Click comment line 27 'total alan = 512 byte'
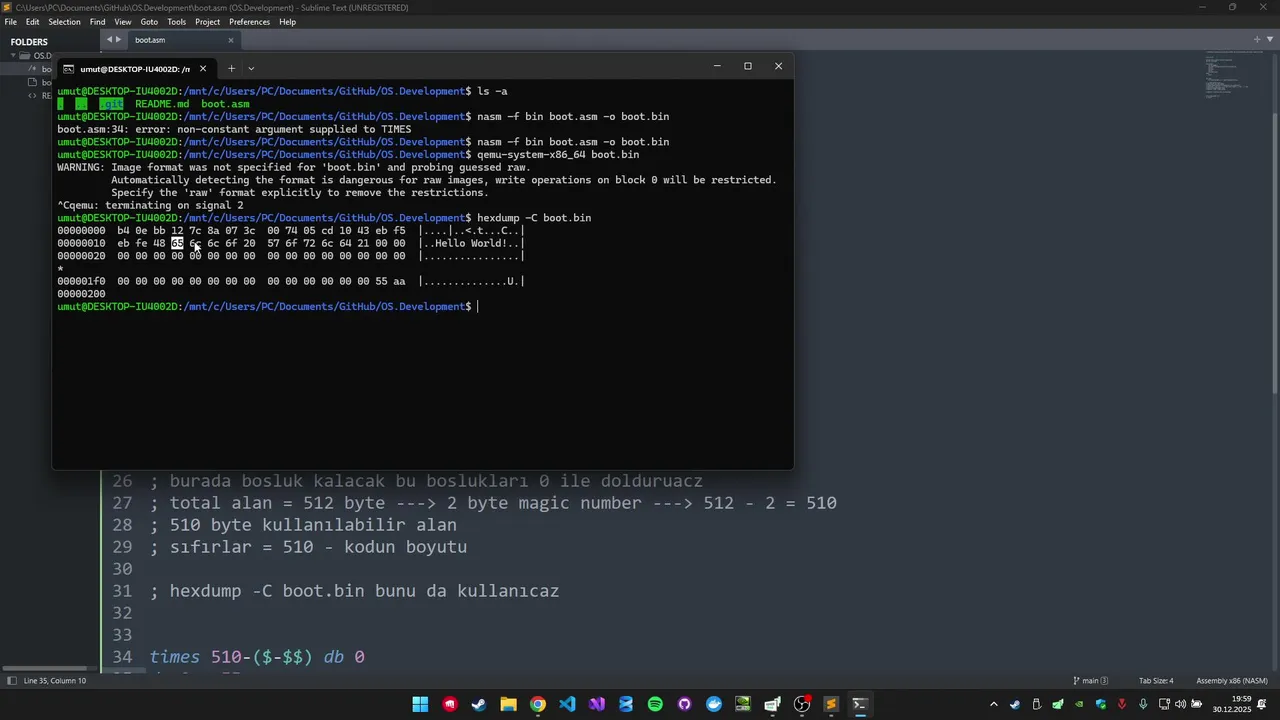The width and height of the screenshot is (1280, 720). 493,503
